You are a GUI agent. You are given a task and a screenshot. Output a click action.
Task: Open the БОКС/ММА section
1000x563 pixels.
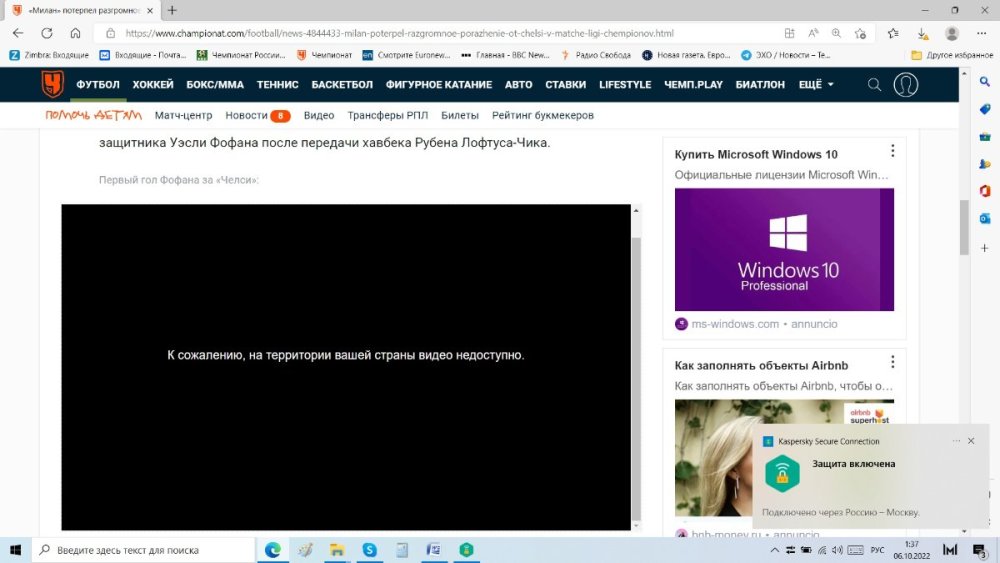tap(215, 84)
